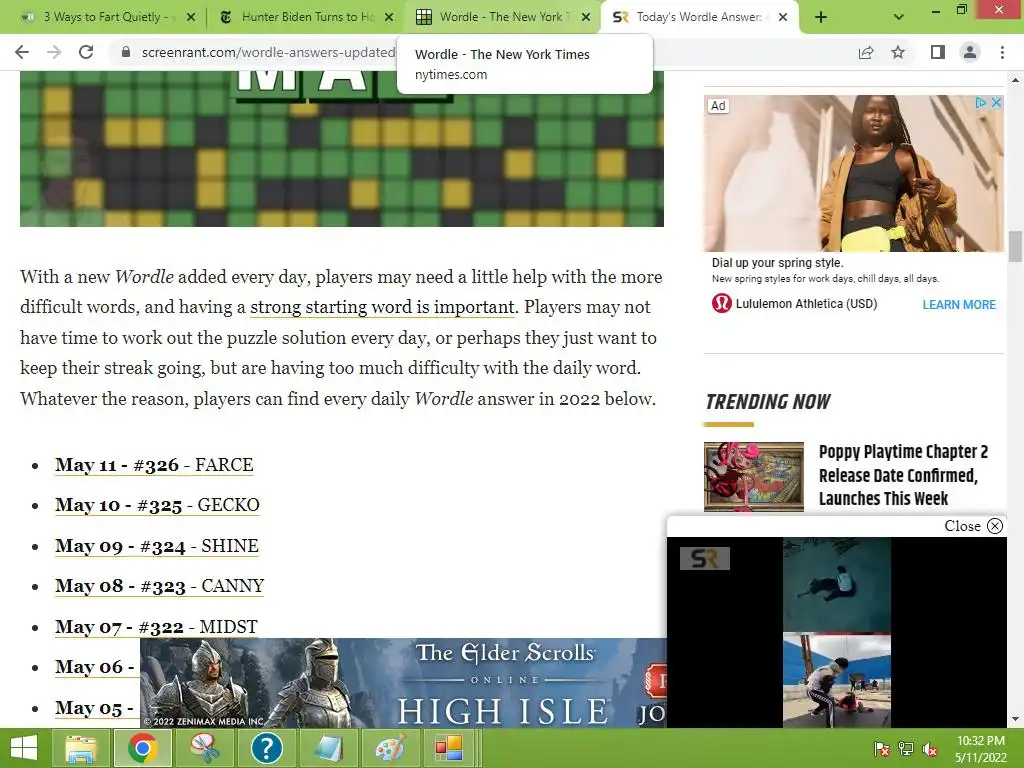Open the May 06 answer link
The image size is (1024, 768).
click(x=95, y=667)
